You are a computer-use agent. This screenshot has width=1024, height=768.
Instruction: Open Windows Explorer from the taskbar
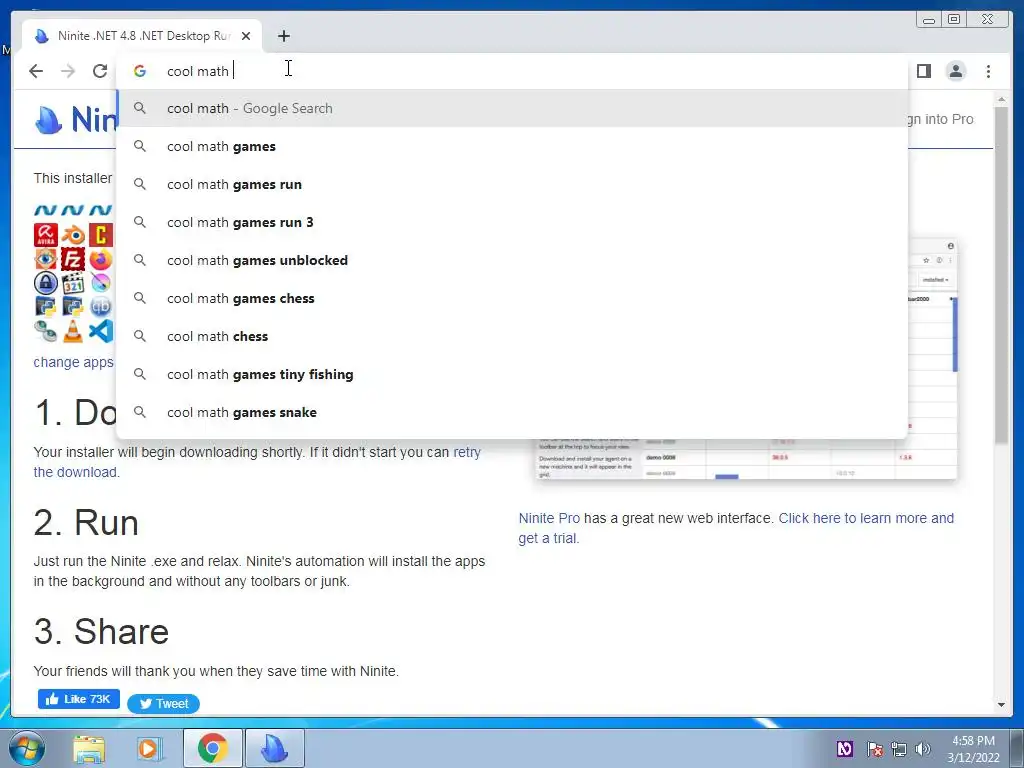pos(89,750)
